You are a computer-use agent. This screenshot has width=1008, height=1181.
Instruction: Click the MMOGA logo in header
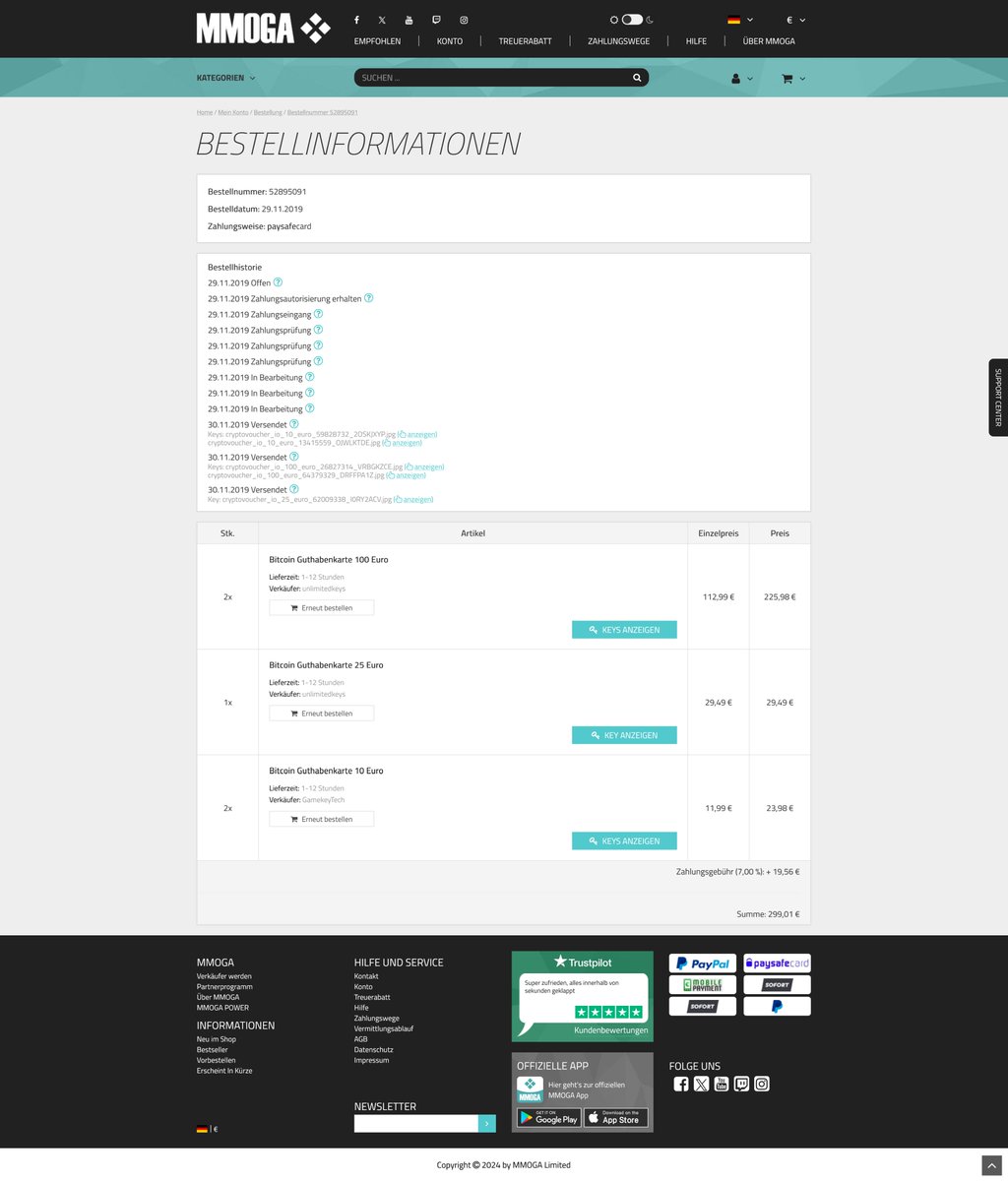coord(263,29)
